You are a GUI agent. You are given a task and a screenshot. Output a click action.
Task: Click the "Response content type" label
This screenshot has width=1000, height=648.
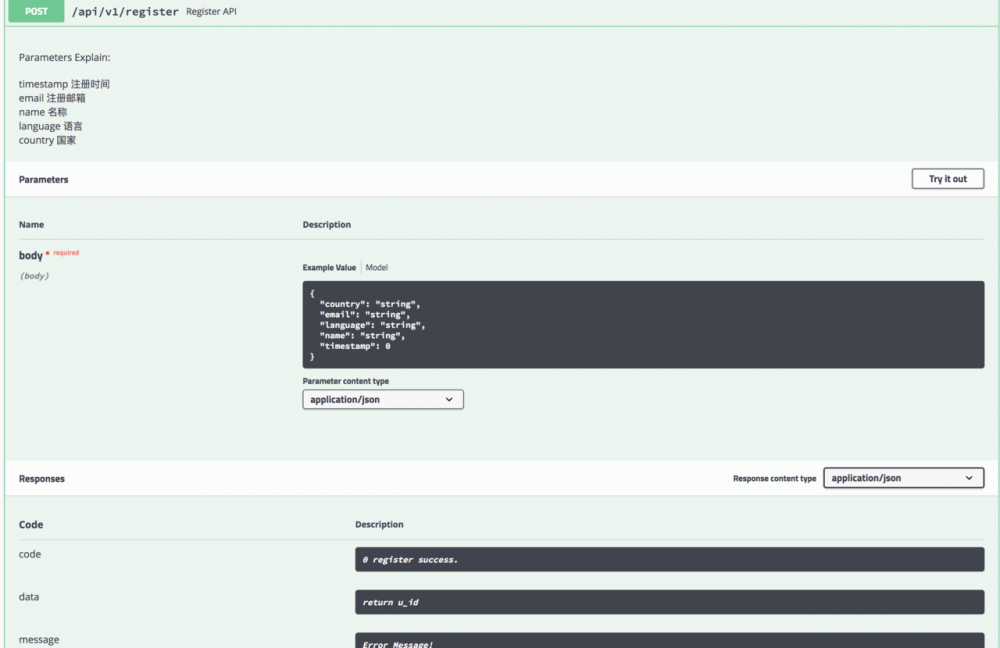774,478
